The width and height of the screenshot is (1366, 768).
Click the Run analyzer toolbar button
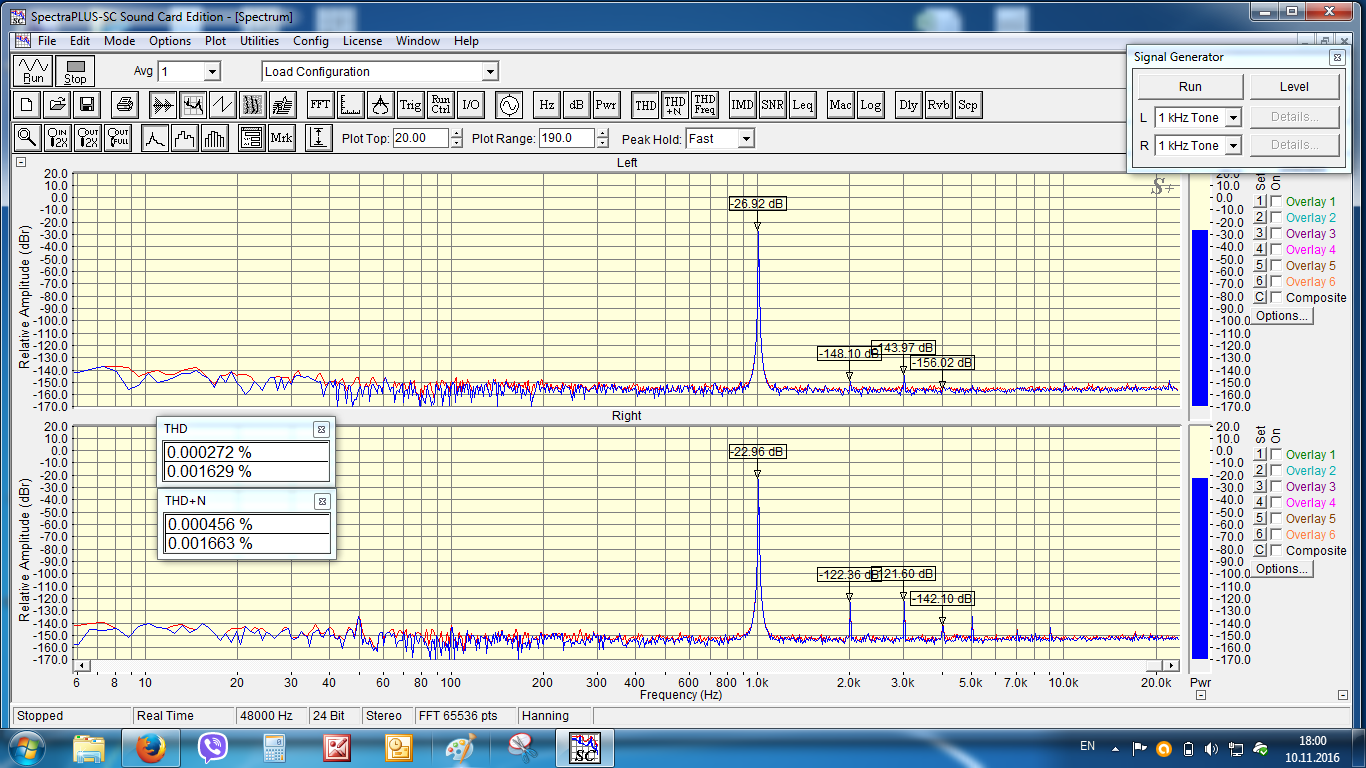coord(34,71)
